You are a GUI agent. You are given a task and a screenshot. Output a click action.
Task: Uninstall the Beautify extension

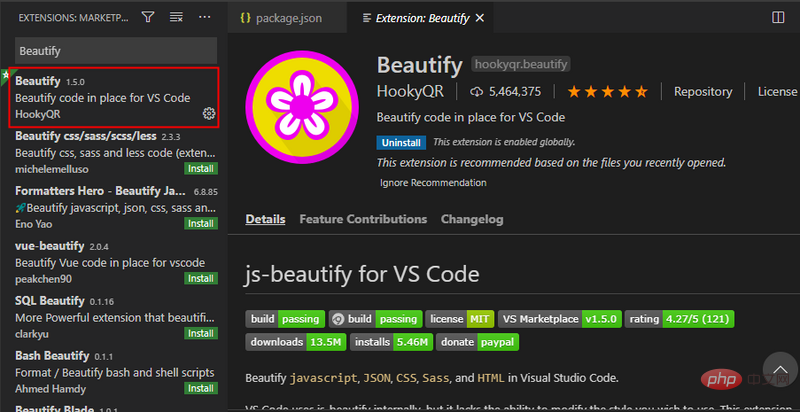[400, 142]
